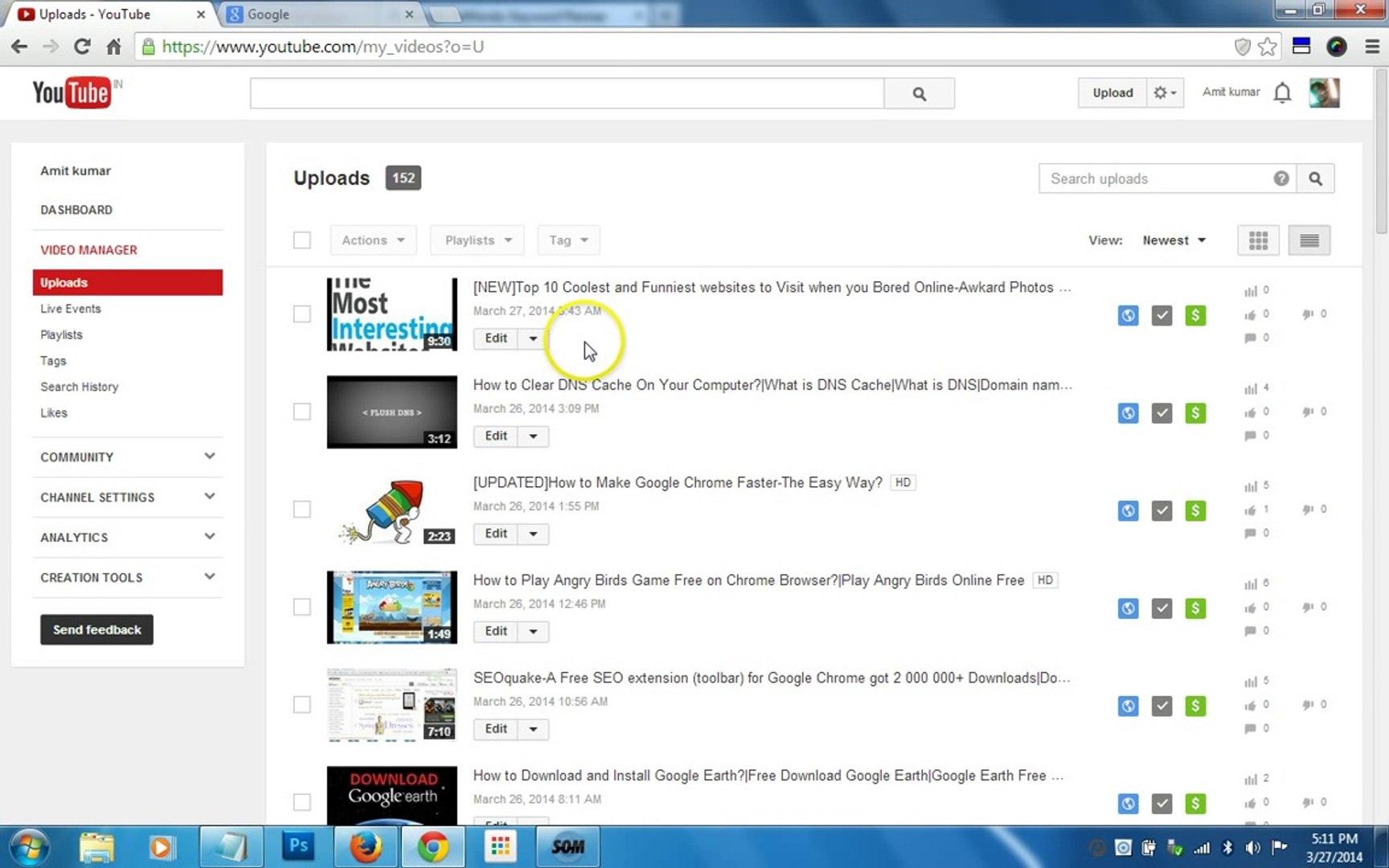Go back with the browser back arrow
This screenshot has height=868, width=1389.
point(19,47)
